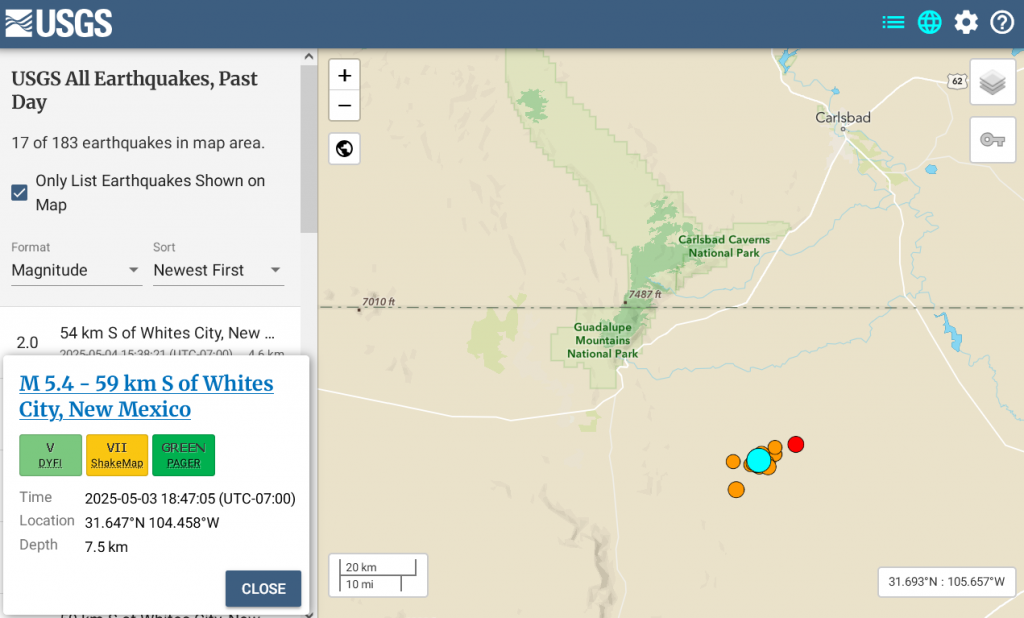Open map layers control
1024x618 pixels.
click(x=993, y=82)
